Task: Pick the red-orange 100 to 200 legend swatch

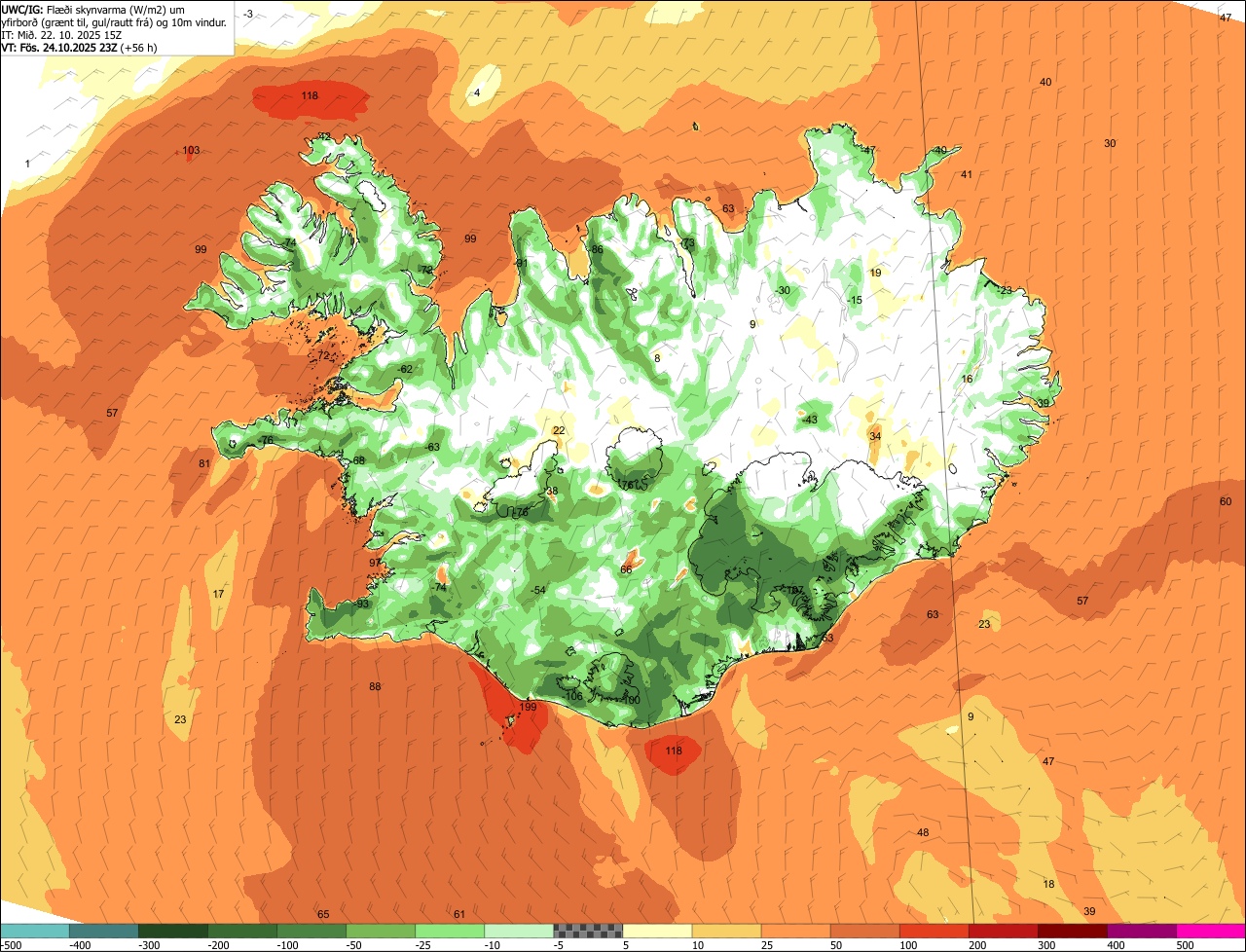Action: click(933, 931)
